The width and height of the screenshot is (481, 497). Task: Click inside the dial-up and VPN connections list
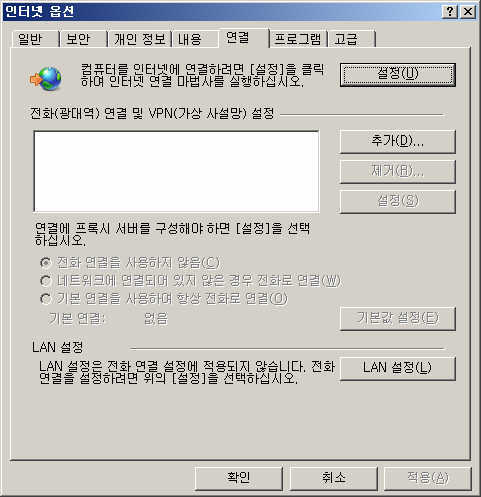(x=176, y=171)
